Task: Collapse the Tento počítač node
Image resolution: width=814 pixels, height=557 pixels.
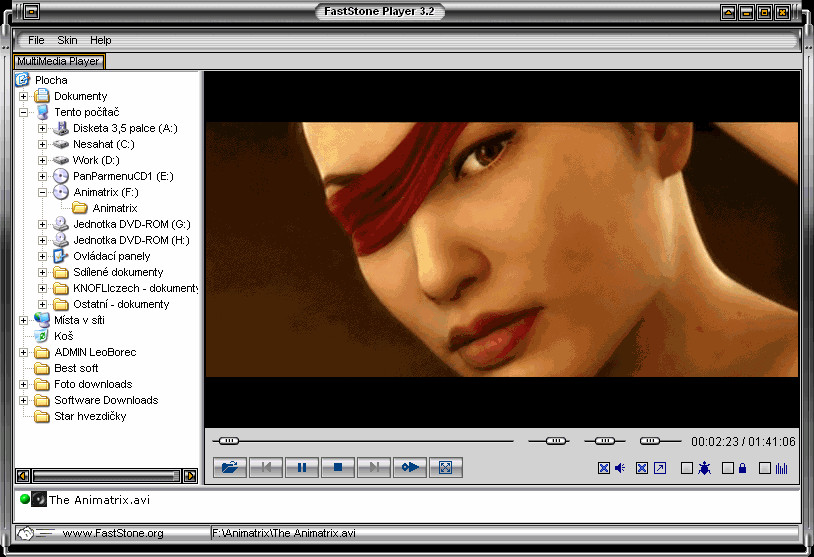Action: (23, 112)
